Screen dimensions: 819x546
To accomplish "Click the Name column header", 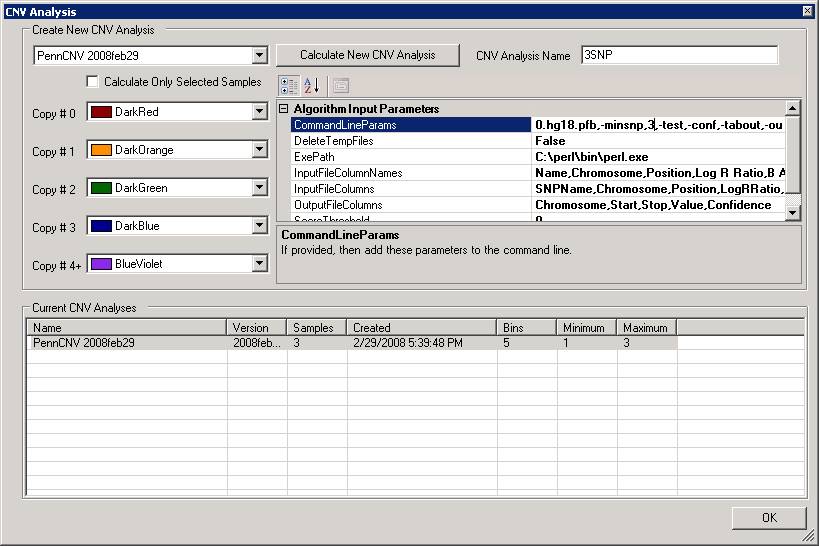I will tap(126, 328).
